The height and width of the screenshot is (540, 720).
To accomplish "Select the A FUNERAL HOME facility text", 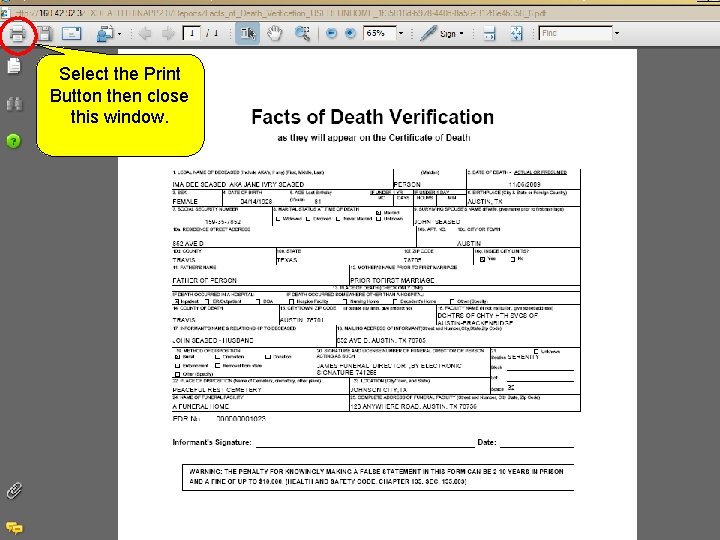I will click(x=201, y=407).
